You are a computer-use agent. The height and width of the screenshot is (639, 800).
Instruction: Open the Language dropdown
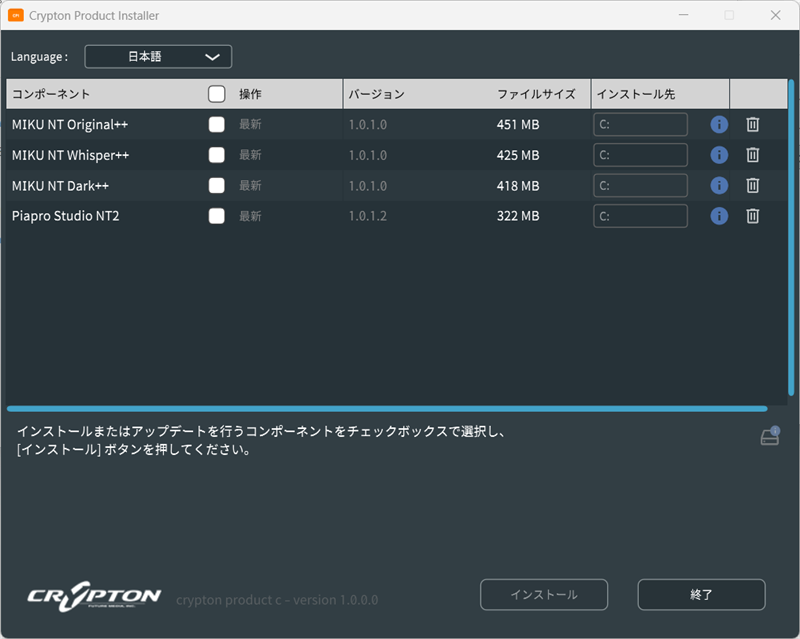pyautogui.click(x=158, y=57)
